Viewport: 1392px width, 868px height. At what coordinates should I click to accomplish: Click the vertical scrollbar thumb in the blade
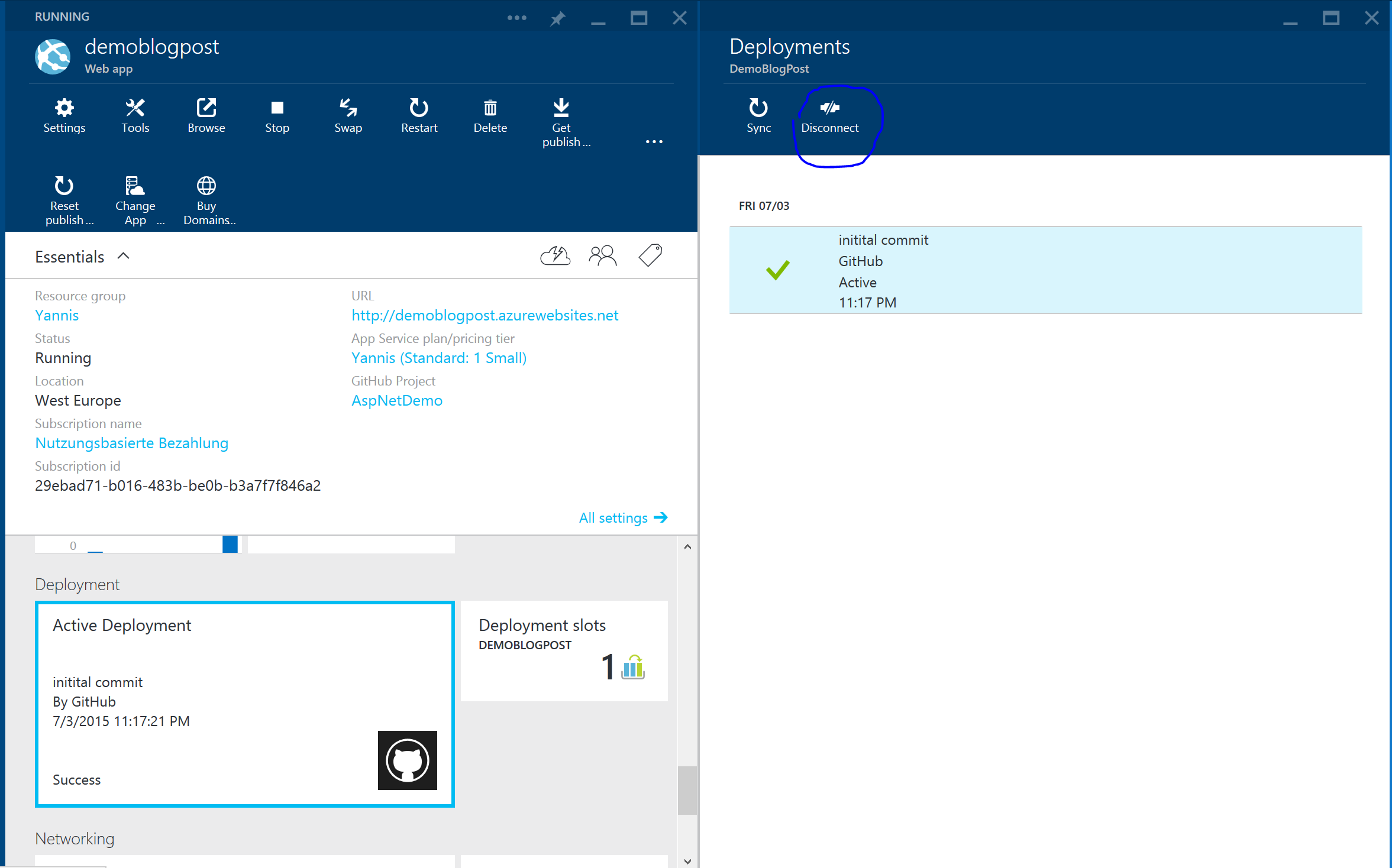[687, 790]
